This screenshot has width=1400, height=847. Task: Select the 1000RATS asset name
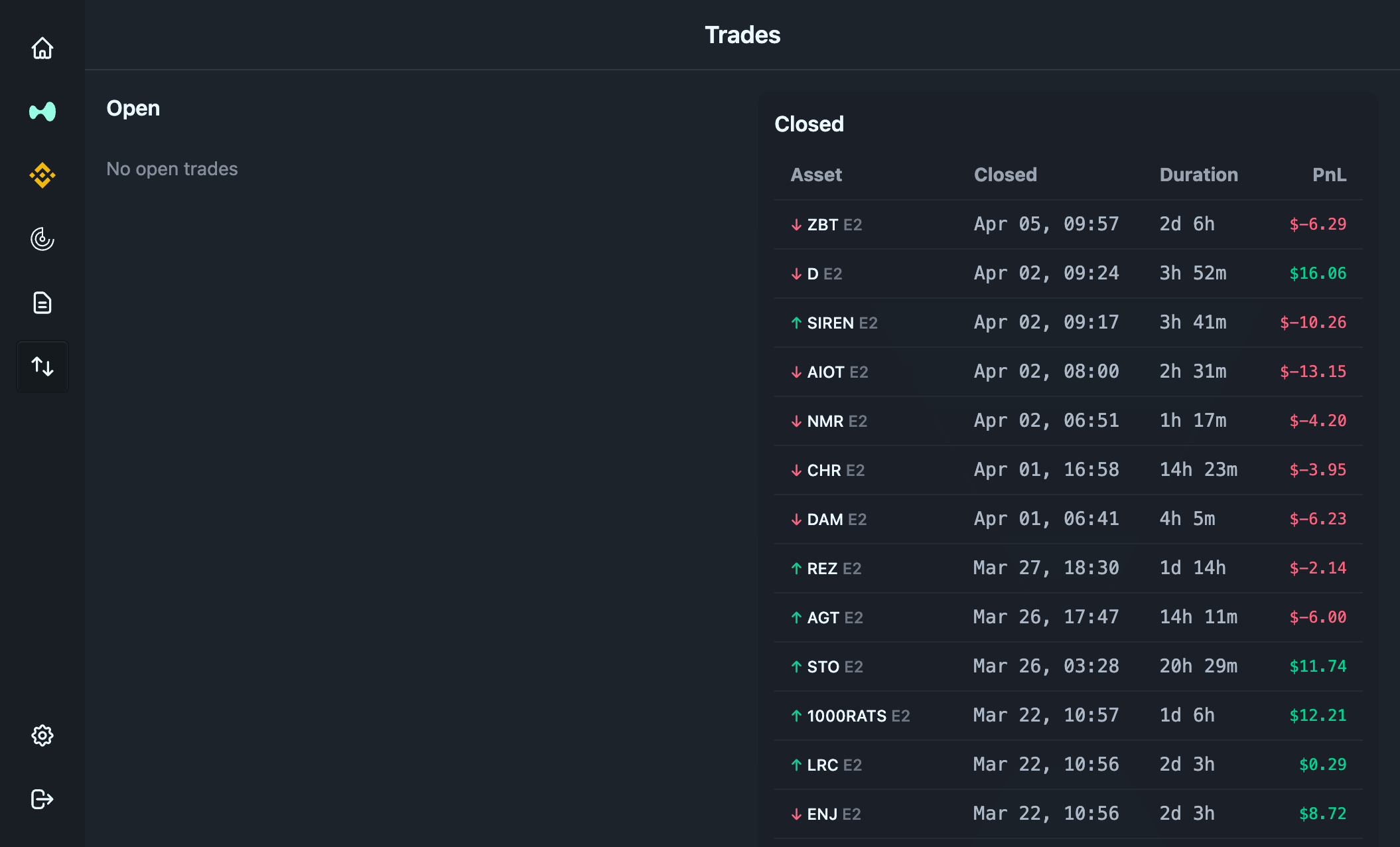coord(847,716)
